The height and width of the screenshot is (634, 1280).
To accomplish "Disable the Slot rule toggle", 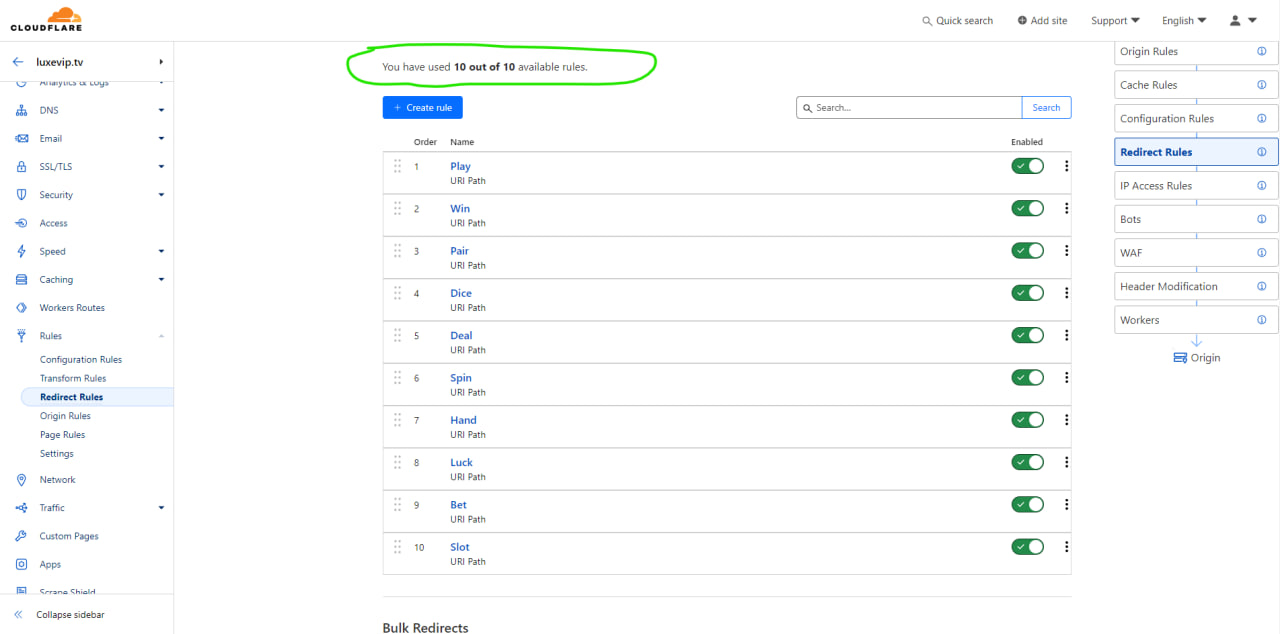I will [x=1027, y=547].
